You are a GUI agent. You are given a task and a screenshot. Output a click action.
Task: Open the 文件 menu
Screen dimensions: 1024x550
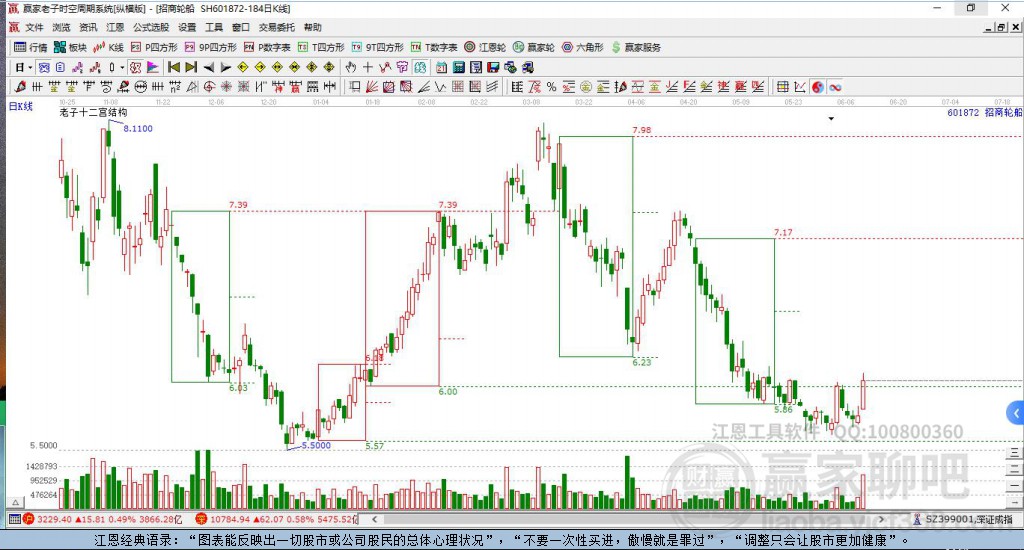coord(34,27)
